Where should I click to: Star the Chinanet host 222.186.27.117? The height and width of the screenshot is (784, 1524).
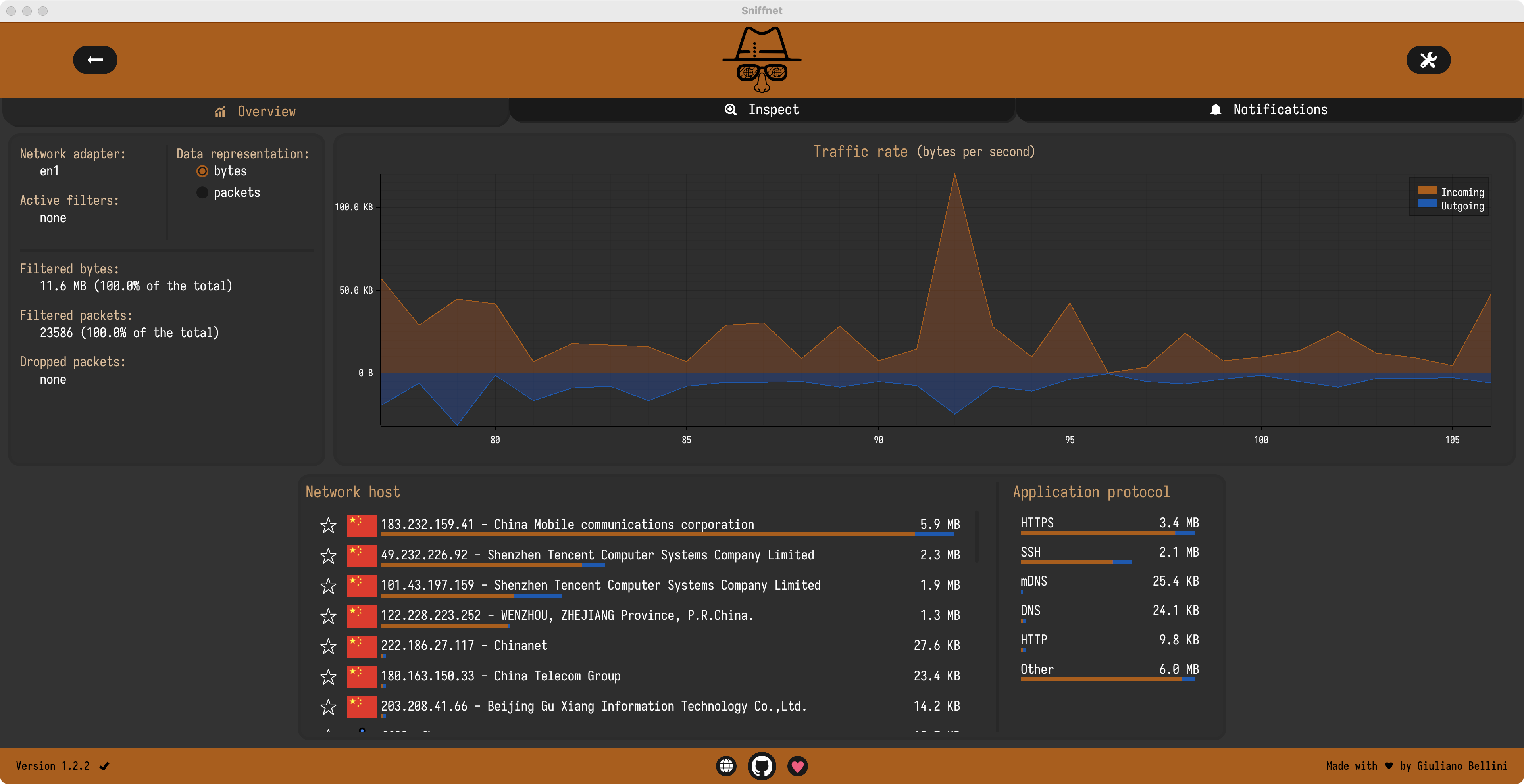point(328,646)
